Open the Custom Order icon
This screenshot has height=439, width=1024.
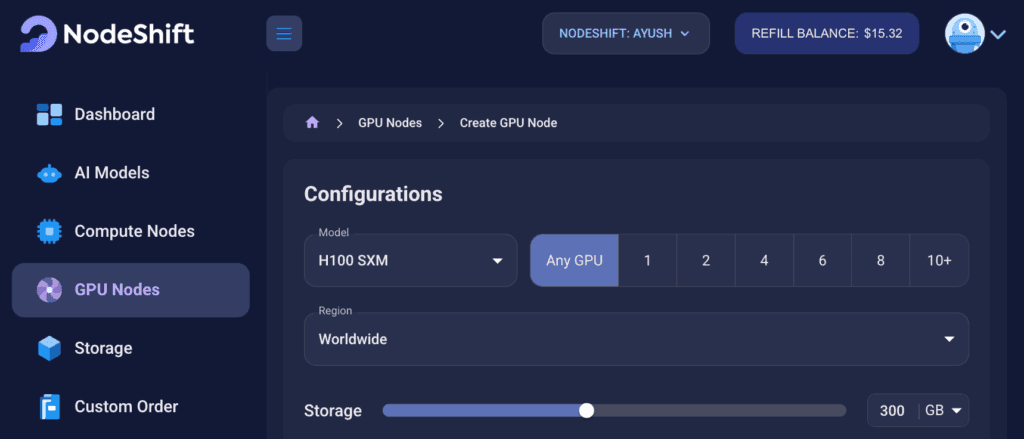pyautogui.click(x=49, y=406)
